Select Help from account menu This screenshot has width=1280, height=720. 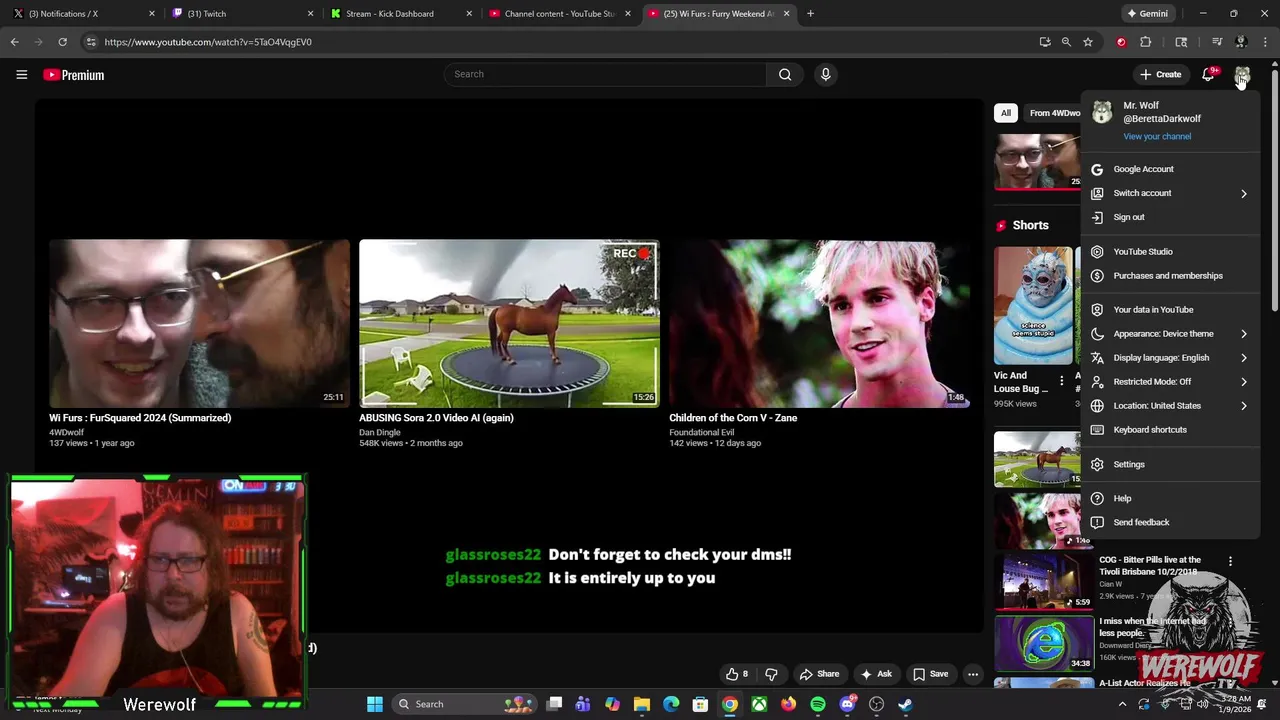point(1170,499)
